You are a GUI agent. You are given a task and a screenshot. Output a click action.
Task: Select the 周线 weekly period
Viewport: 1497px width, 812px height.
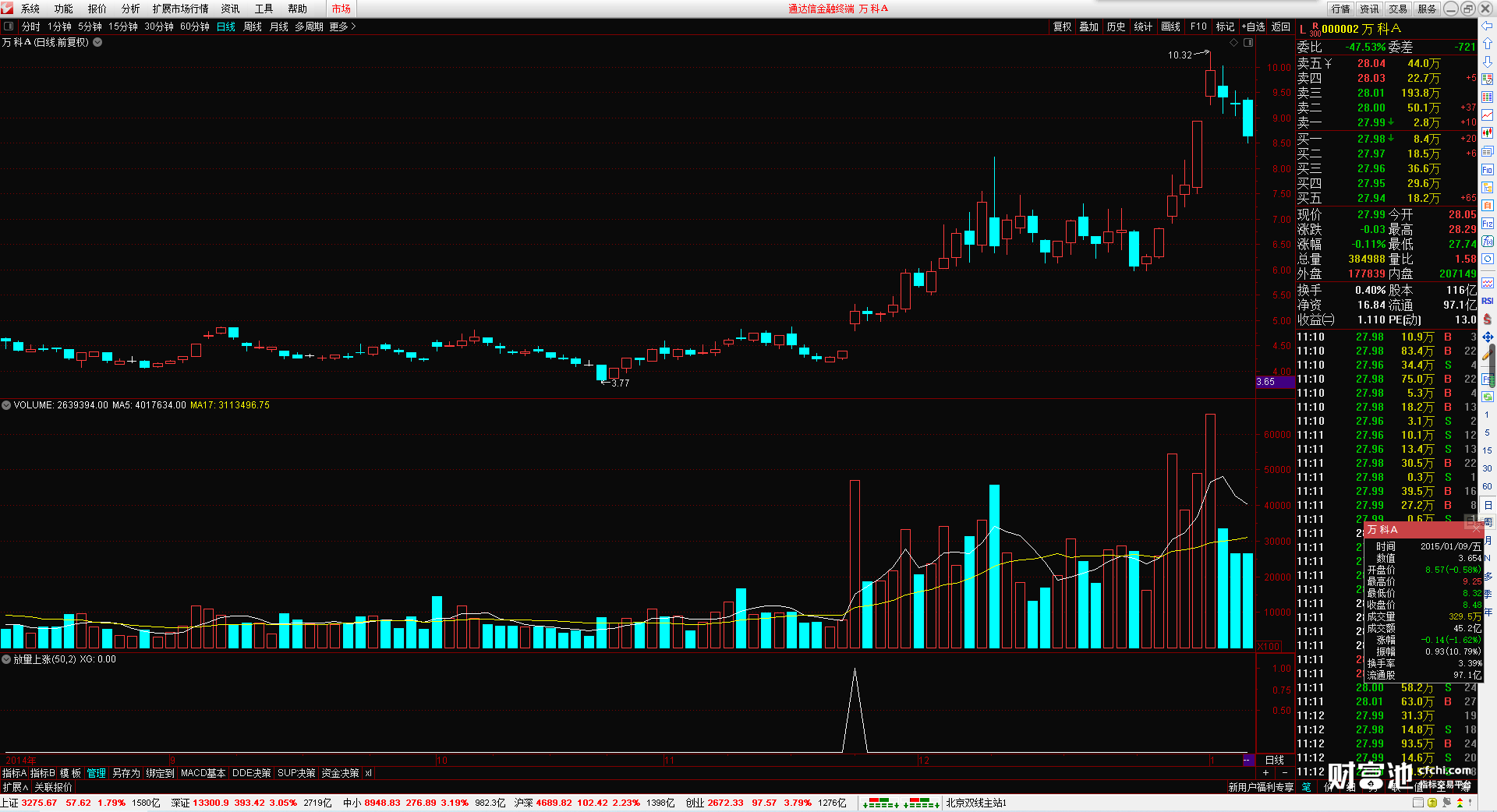click(x=253, y=26)
